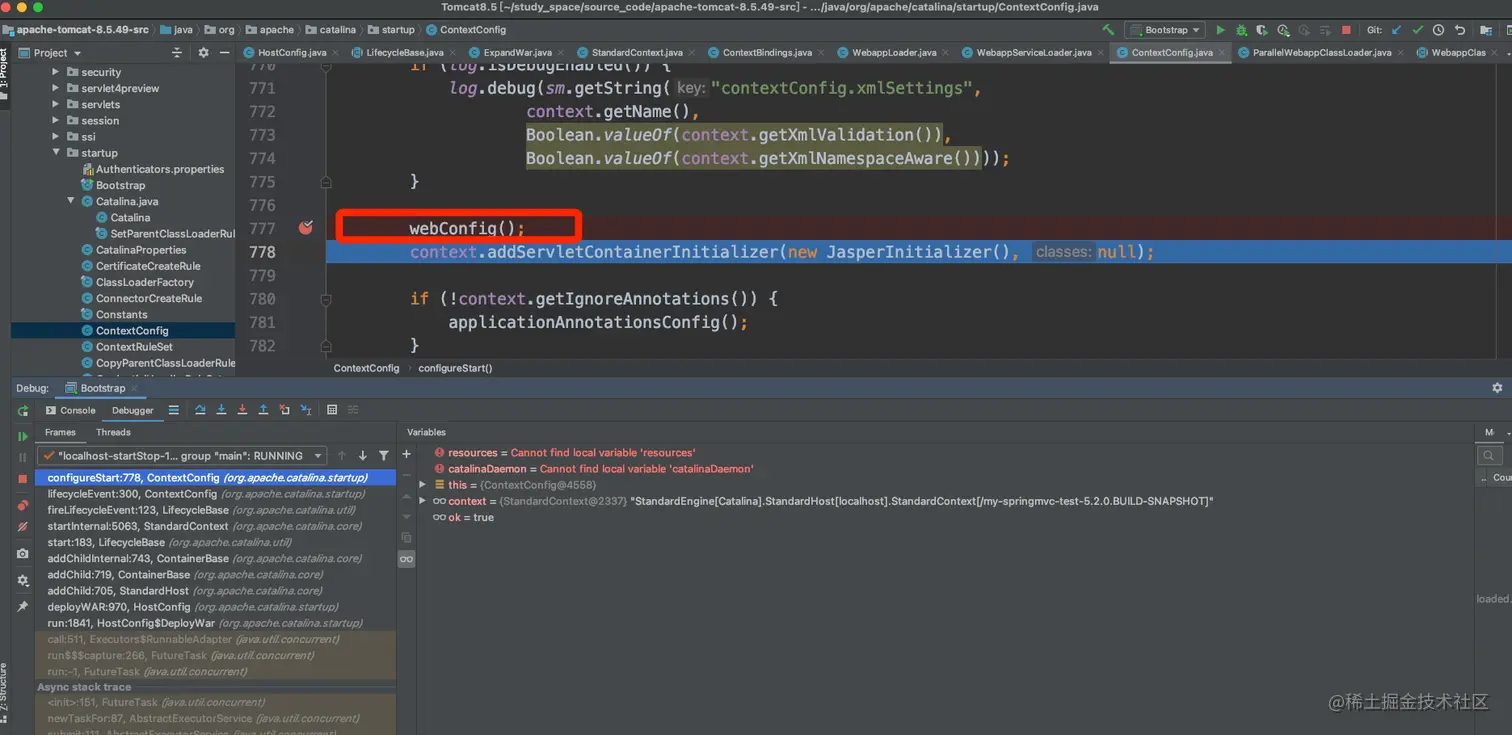The height and width of the screenshot is (735, 1512).
Task: Click Git Update Project arrow icon
Action: pos(1397,30)
